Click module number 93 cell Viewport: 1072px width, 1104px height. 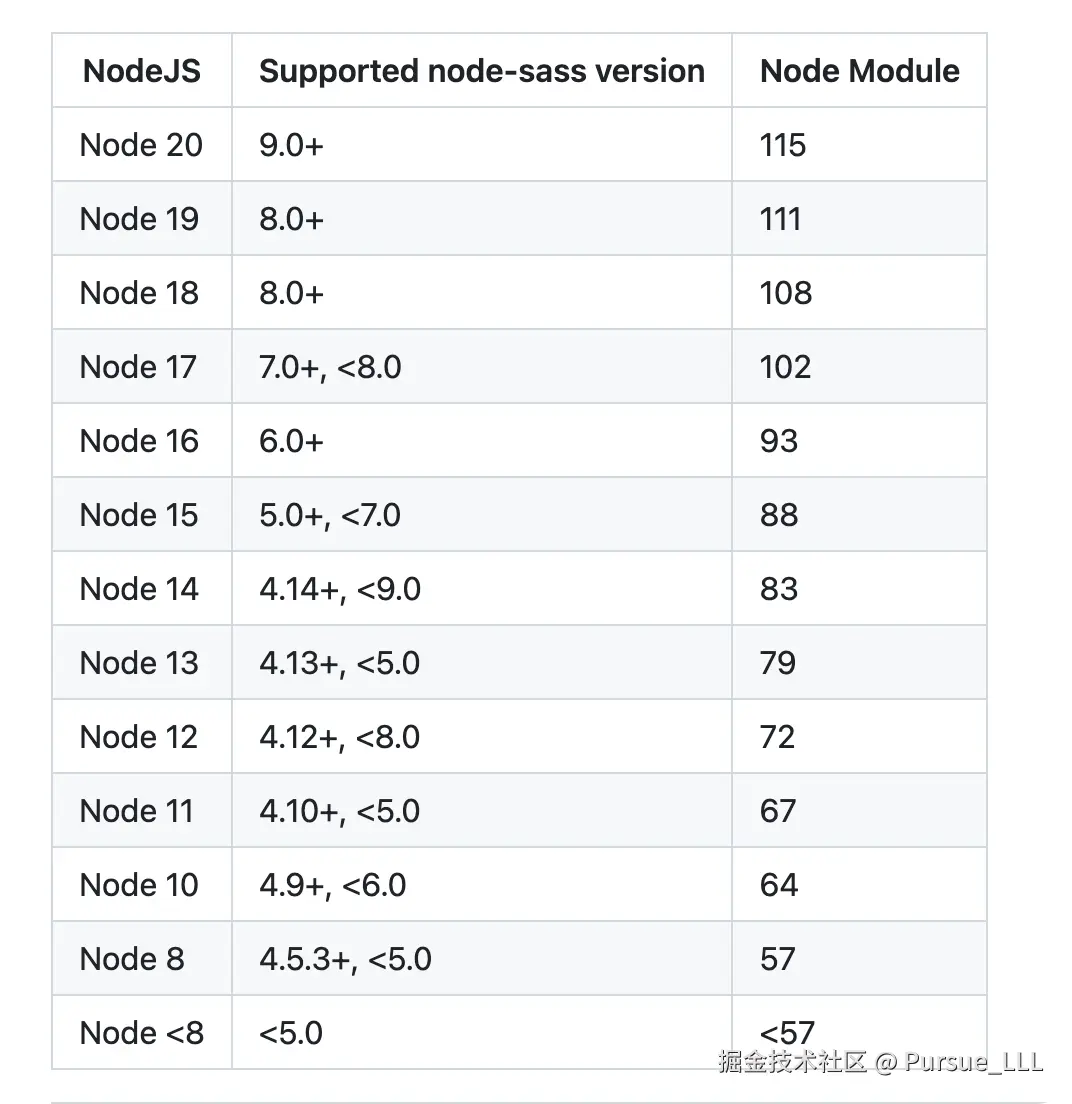point(779,441)
